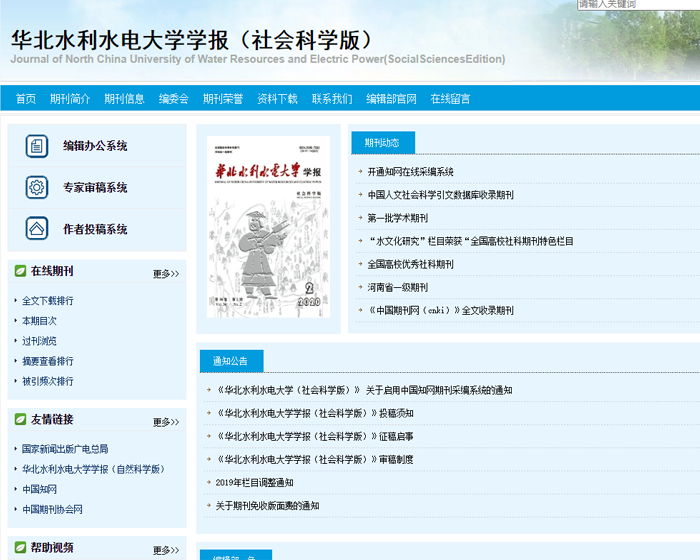Open the 过刊浏览 link
Screen dimensions: 700x560
[39, 341]
